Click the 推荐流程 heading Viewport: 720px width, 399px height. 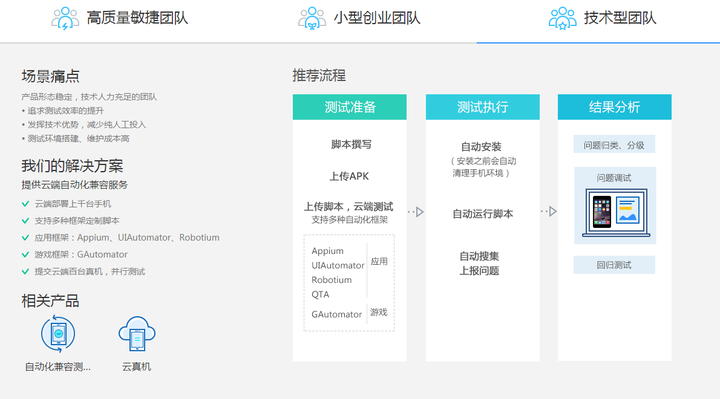pyautogui.click(x=319, y=75)
